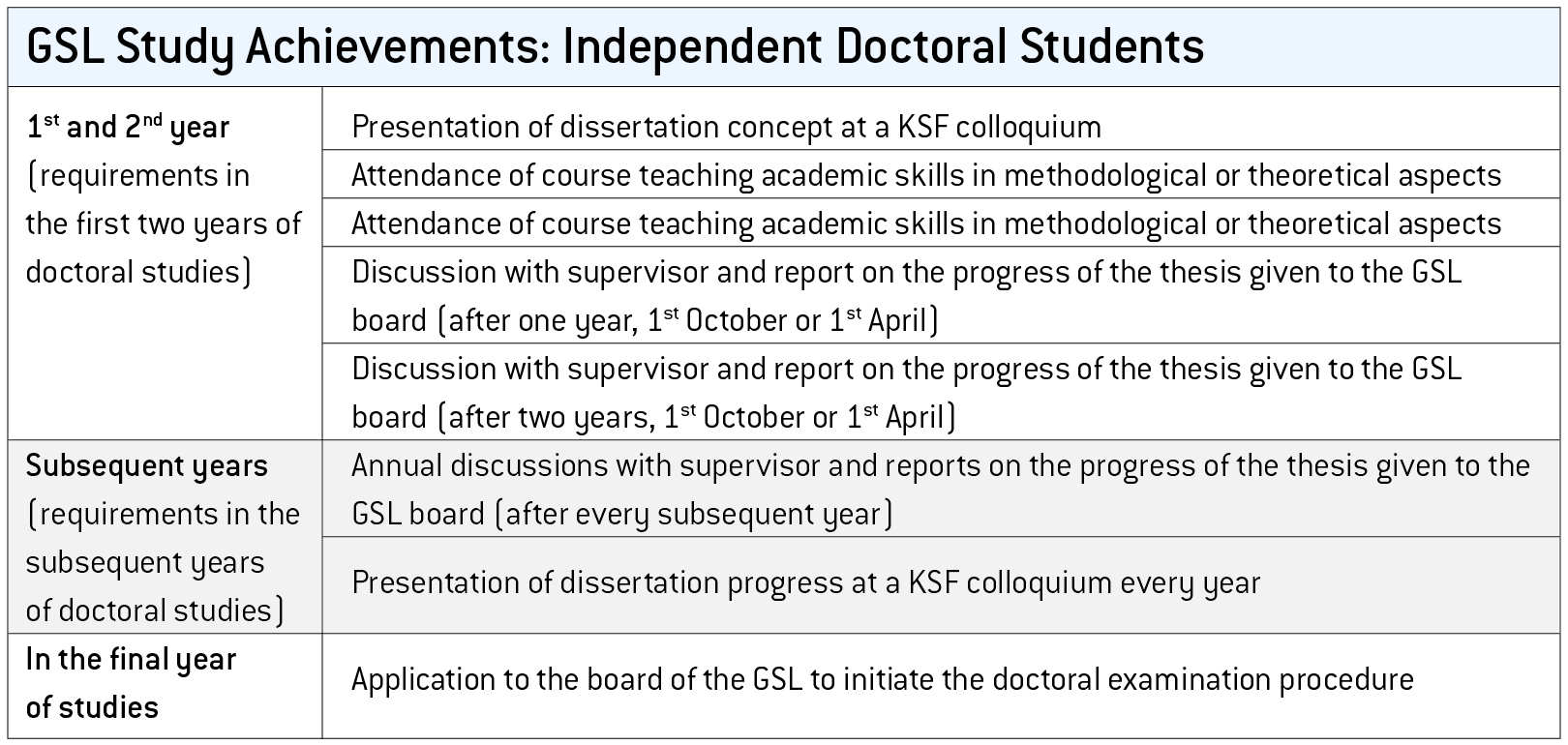Viewport: 1568px width, 745px height.
Task: Select the "In the final year" heading
Action: pos(131,659)
